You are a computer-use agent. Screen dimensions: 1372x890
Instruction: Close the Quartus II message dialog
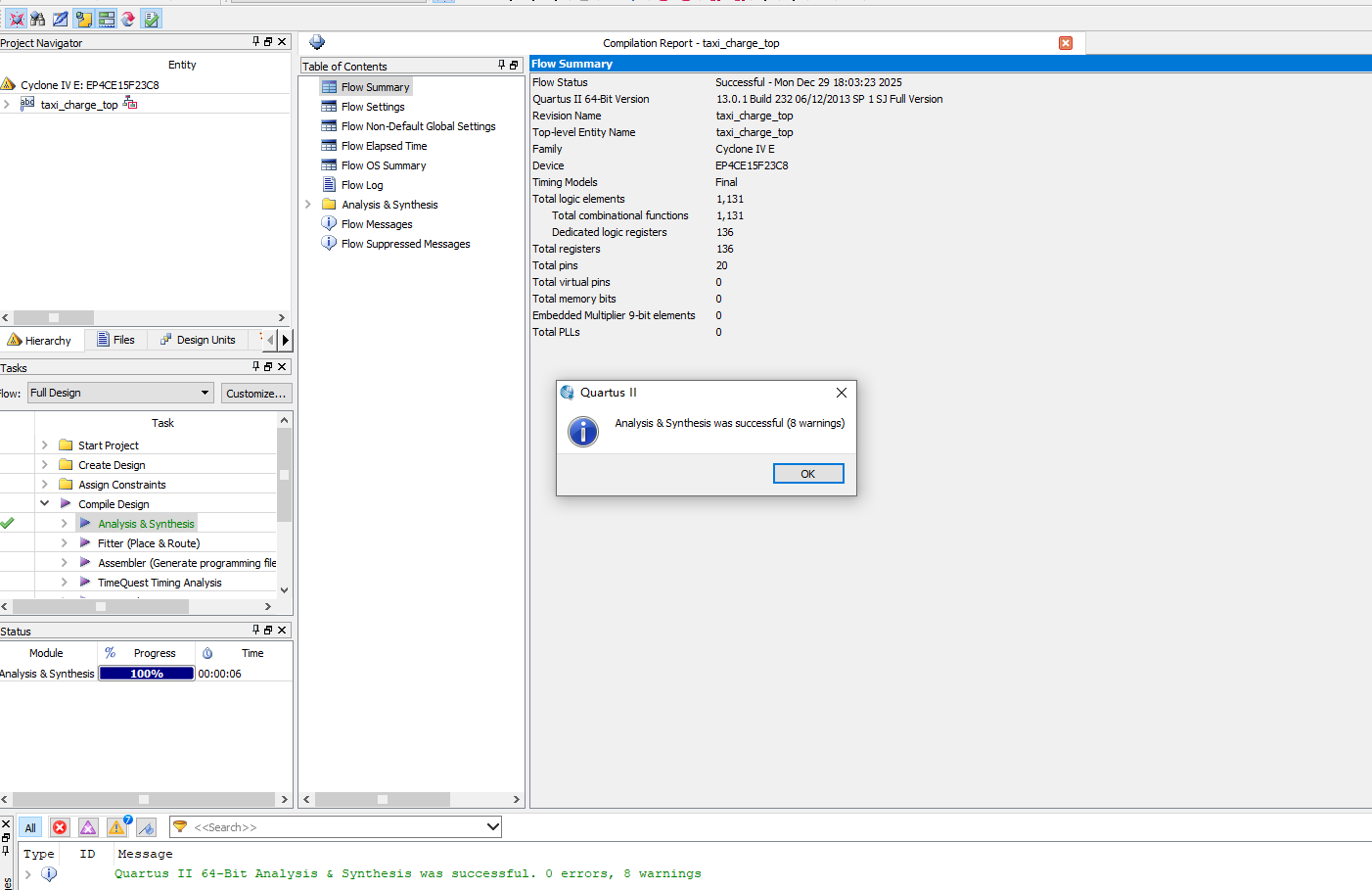click(841, 393)
